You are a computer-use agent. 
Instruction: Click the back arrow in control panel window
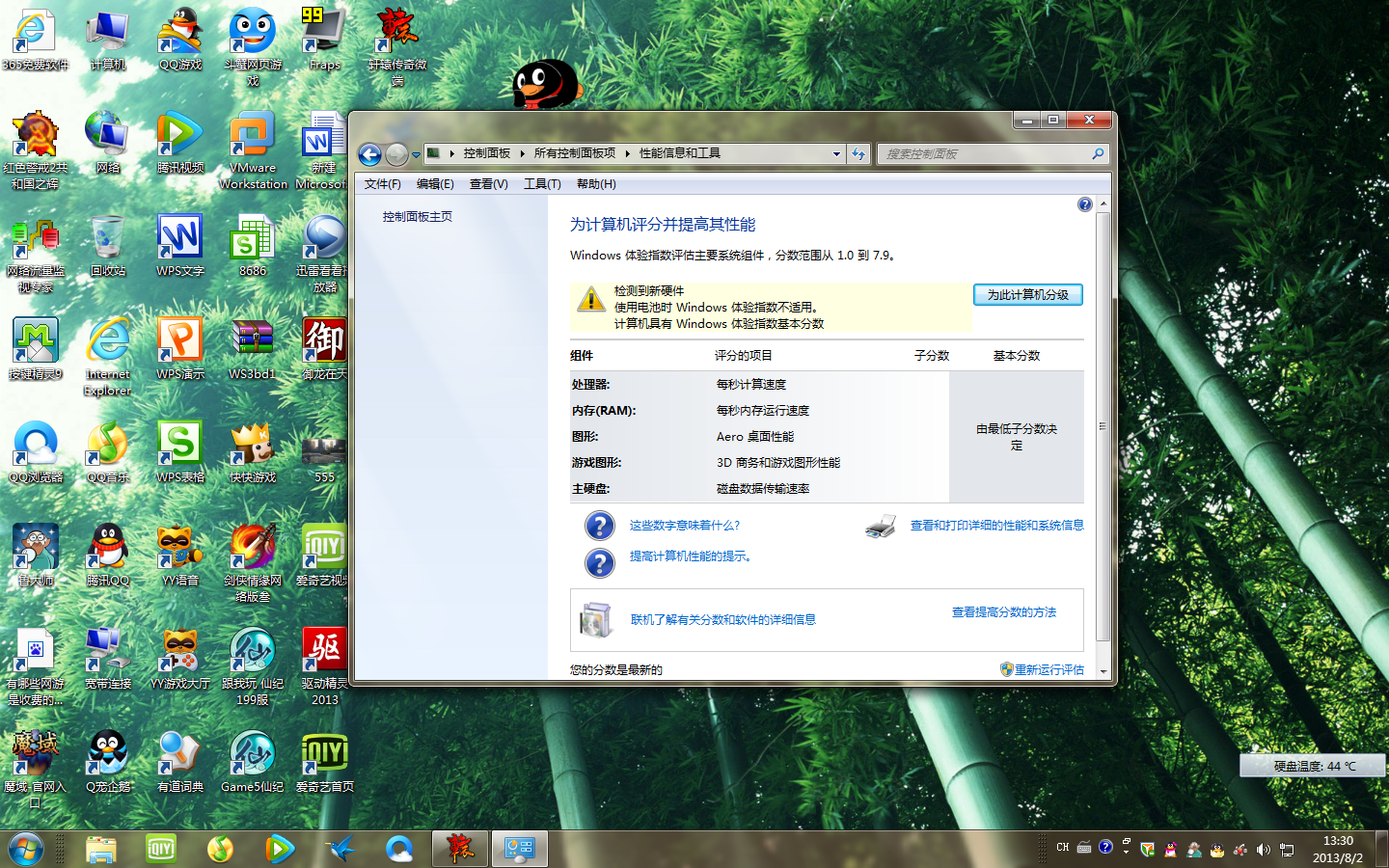point(369,154)
